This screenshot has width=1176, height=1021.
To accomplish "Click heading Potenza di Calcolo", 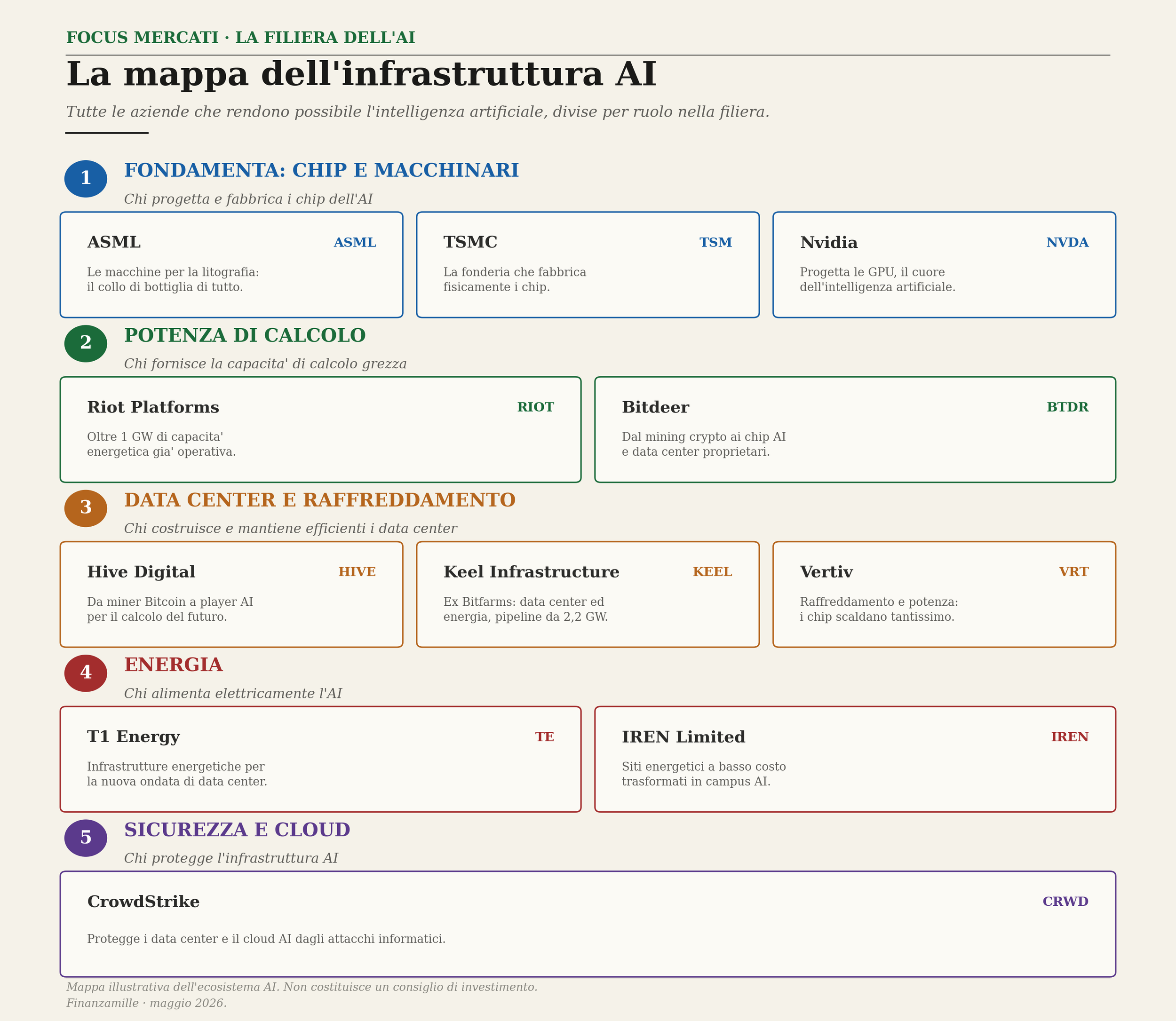I will coord(245,336).
